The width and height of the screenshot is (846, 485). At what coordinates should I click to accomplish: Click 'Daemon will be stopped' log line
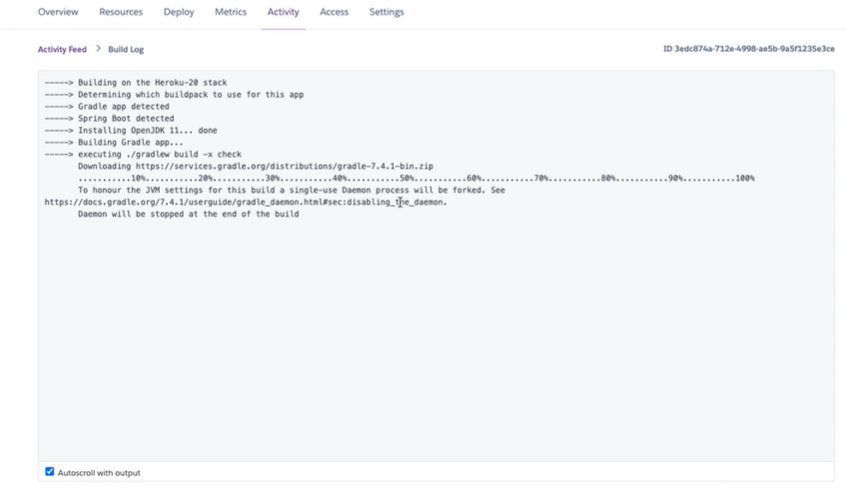tap(188, 214)
